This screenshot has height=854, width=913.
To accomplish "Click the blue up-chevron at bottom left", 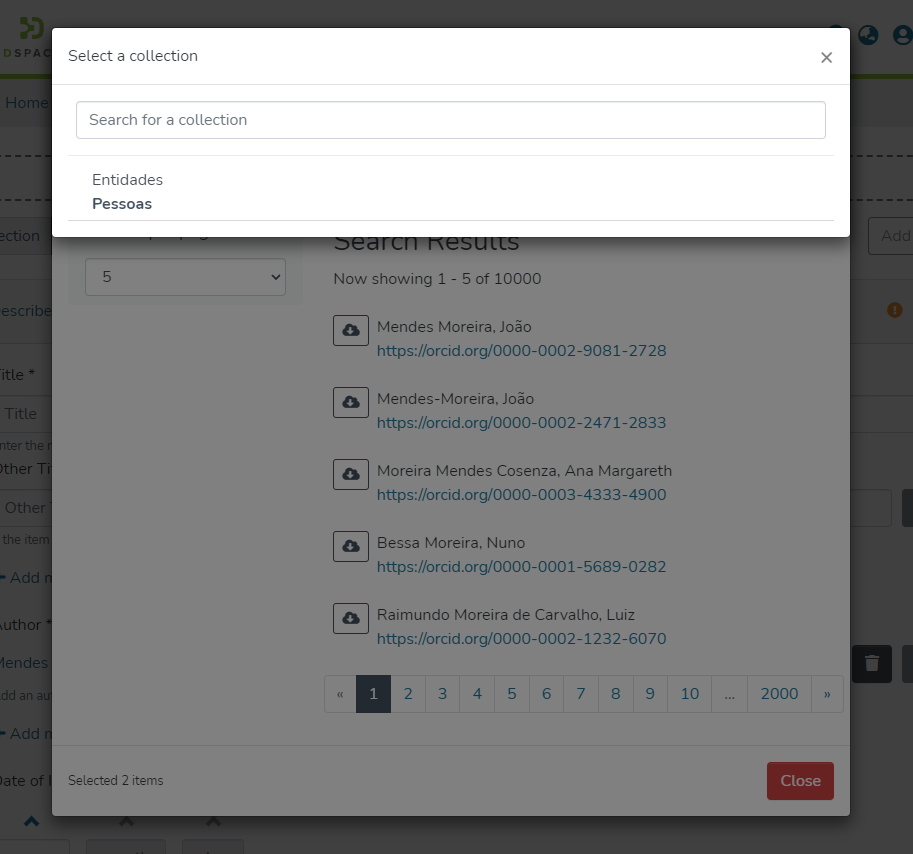I will tap(31, 821).
